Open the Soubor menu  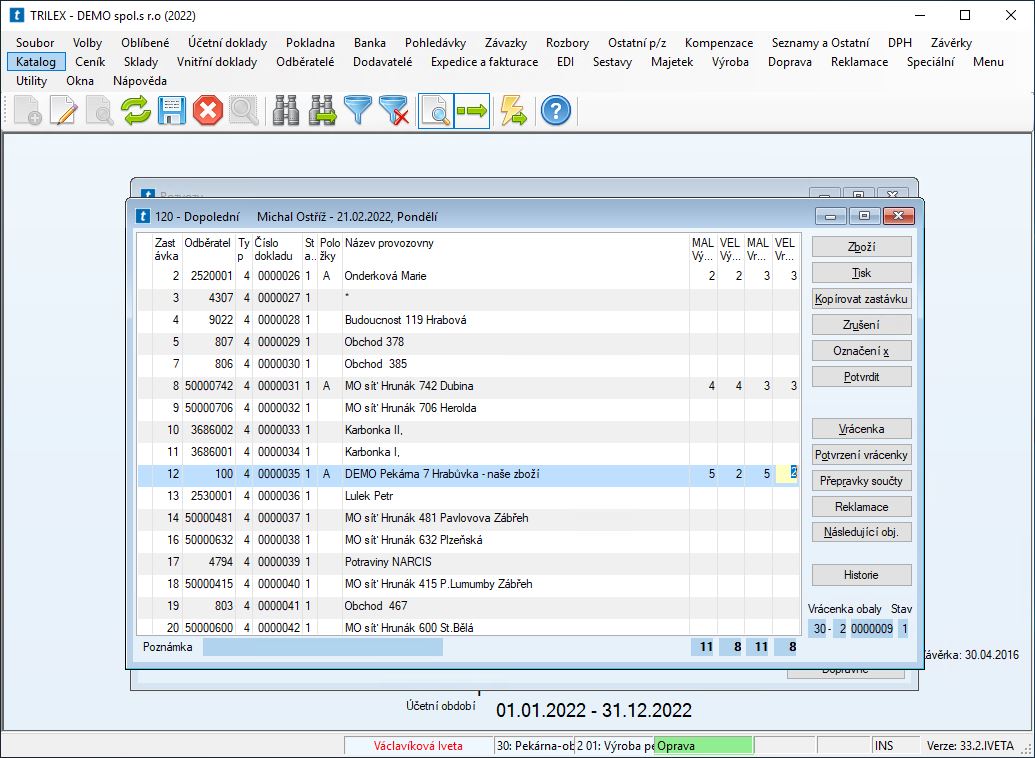pos(36,43)
